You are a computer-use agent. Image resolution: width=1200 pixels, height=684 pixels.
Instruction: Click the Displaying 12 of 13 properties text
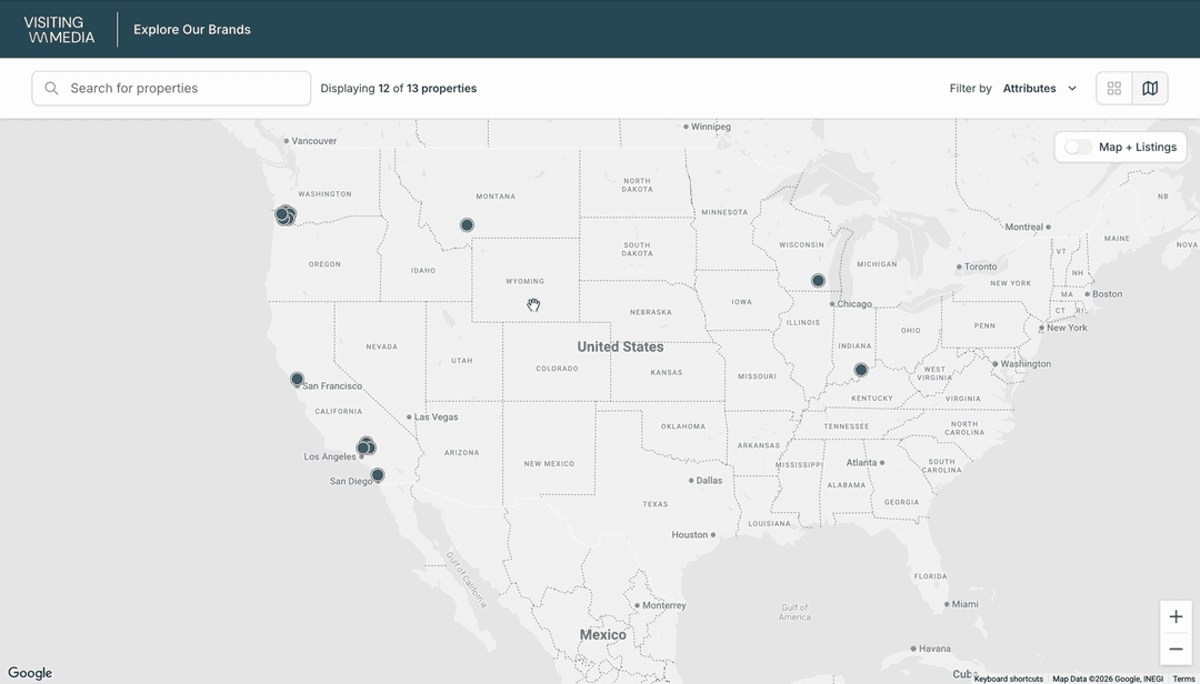(x=398, y=88)
